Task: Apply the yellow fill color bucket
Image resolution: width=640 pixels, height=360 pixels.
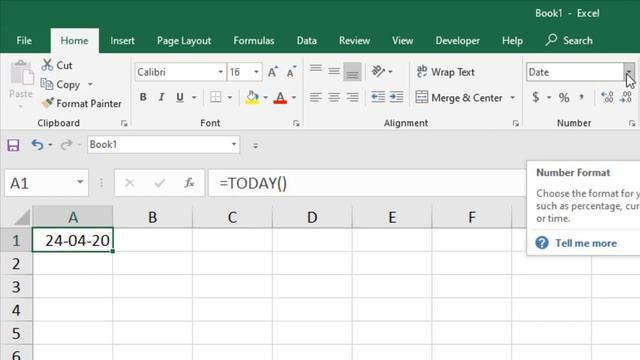Action: click(x=252, y=97)
